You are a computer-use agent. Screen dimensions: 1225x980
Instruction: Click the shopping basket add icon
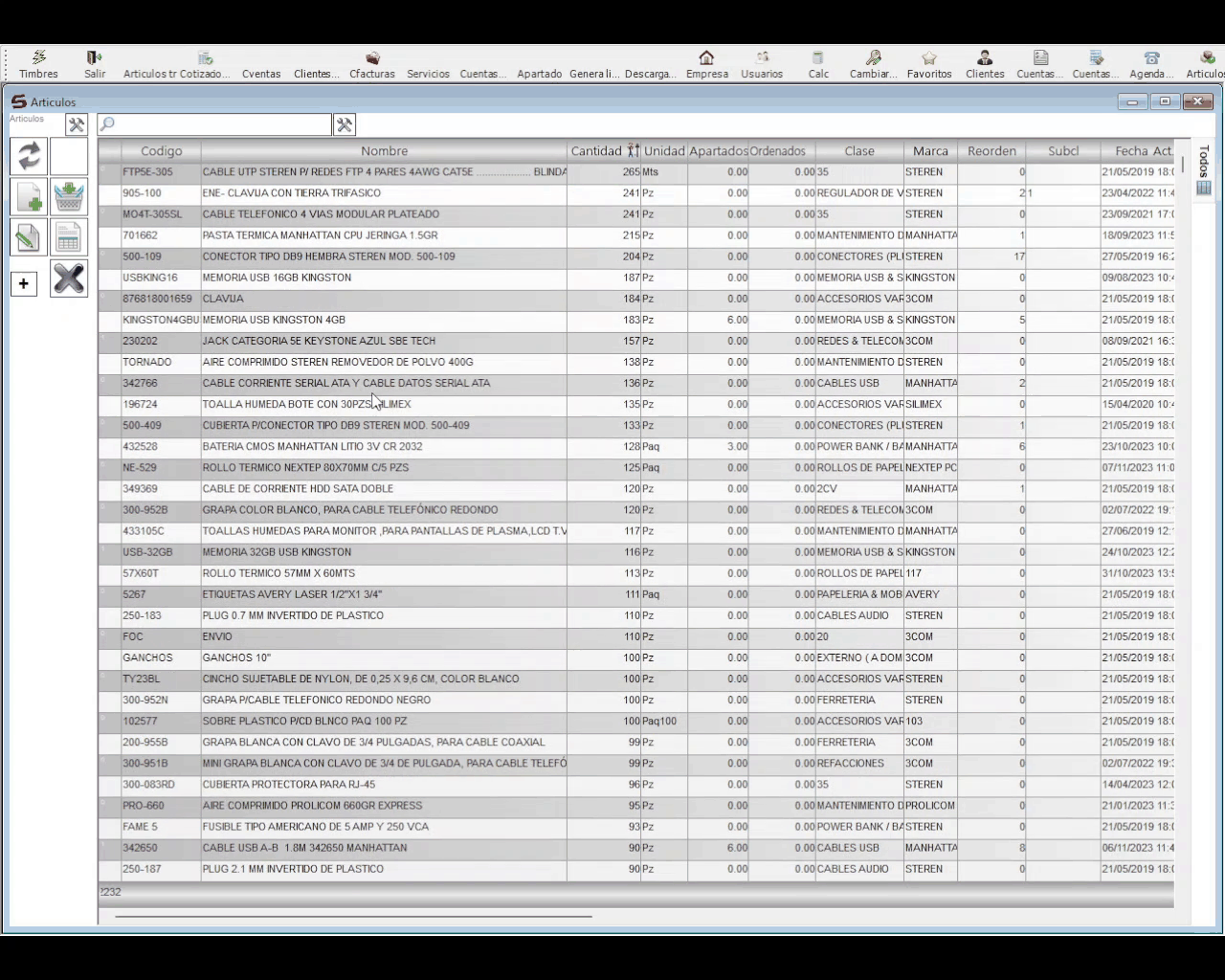69,197
